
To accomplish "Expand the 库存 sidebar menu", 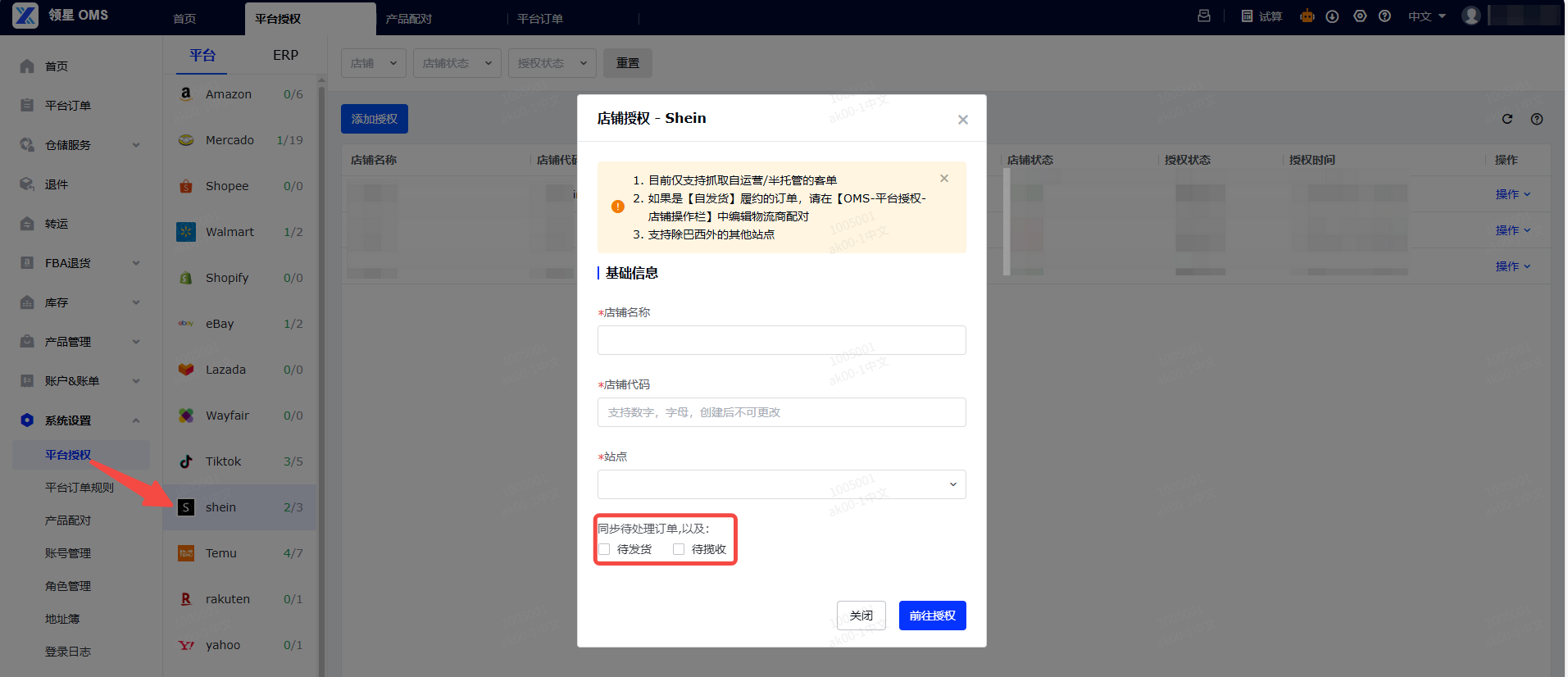I will tap(80, 302).
